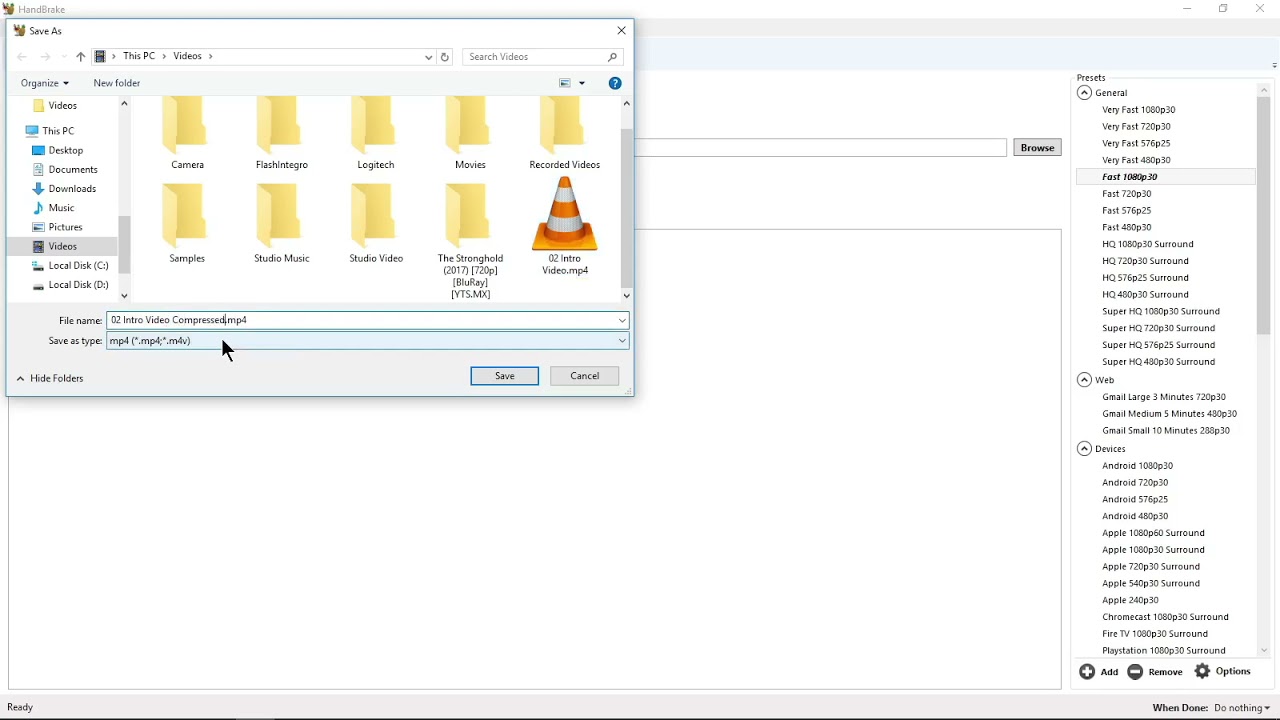
Task: Select the Very Fast 1080p30 preset
Action: (1139, 110)
